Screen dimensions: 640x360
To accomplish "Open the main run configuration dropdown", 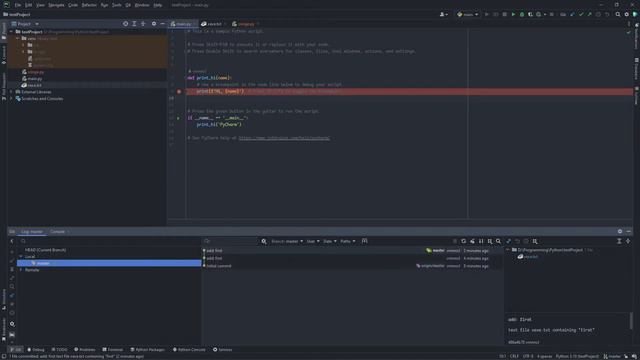I will pos(467,14).
